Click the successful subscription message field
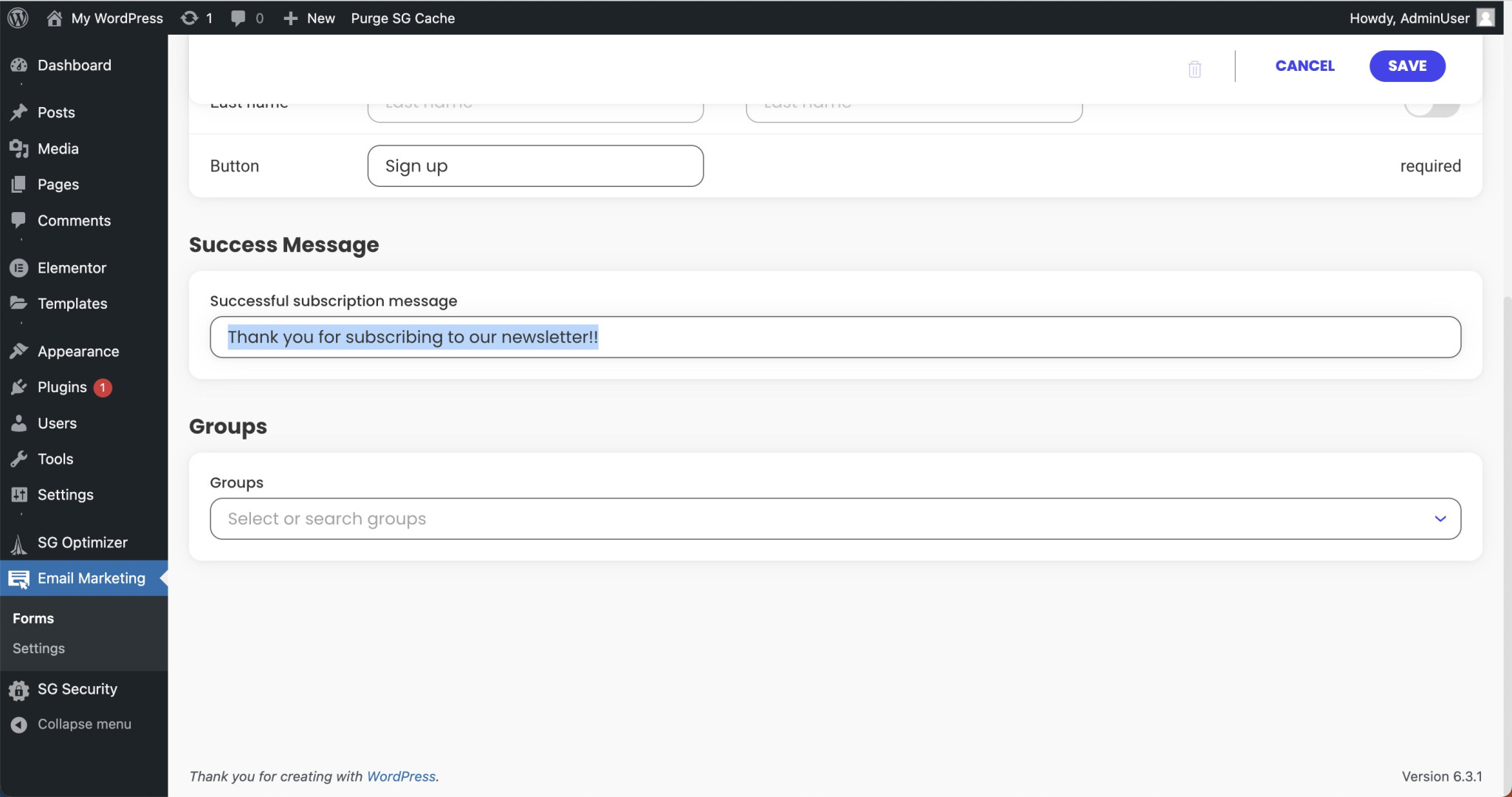The width and height of the screenshot is (1512, 797). click(835, 337)
